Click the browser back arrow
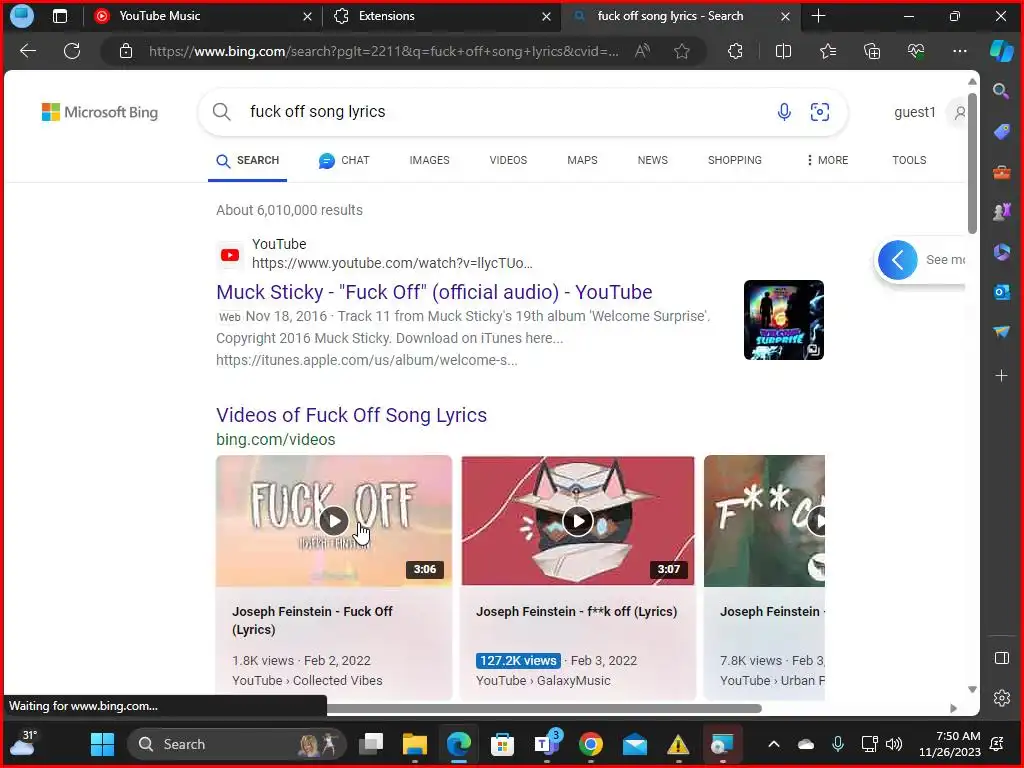Viewport: 1024px width, 768px height. click(27, 51)
